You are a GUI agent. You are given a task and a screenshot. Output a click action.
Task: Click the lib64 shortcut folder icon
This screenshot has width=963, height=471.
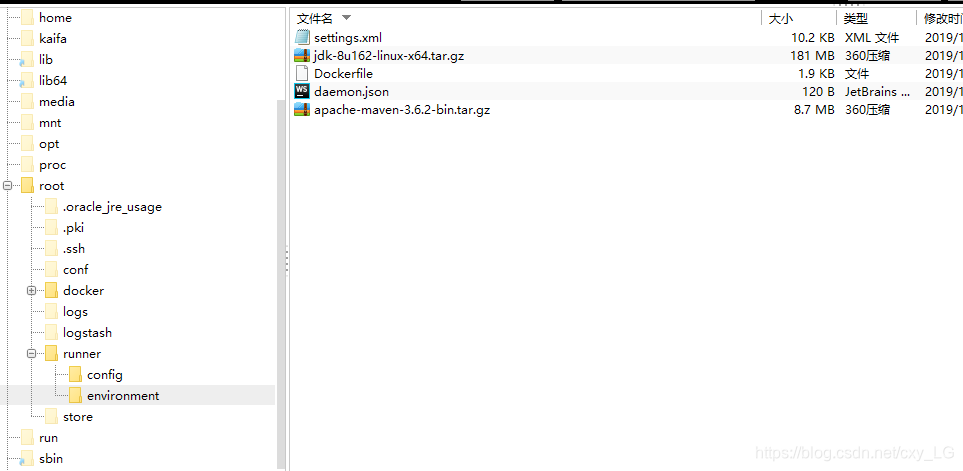point(27,80)
